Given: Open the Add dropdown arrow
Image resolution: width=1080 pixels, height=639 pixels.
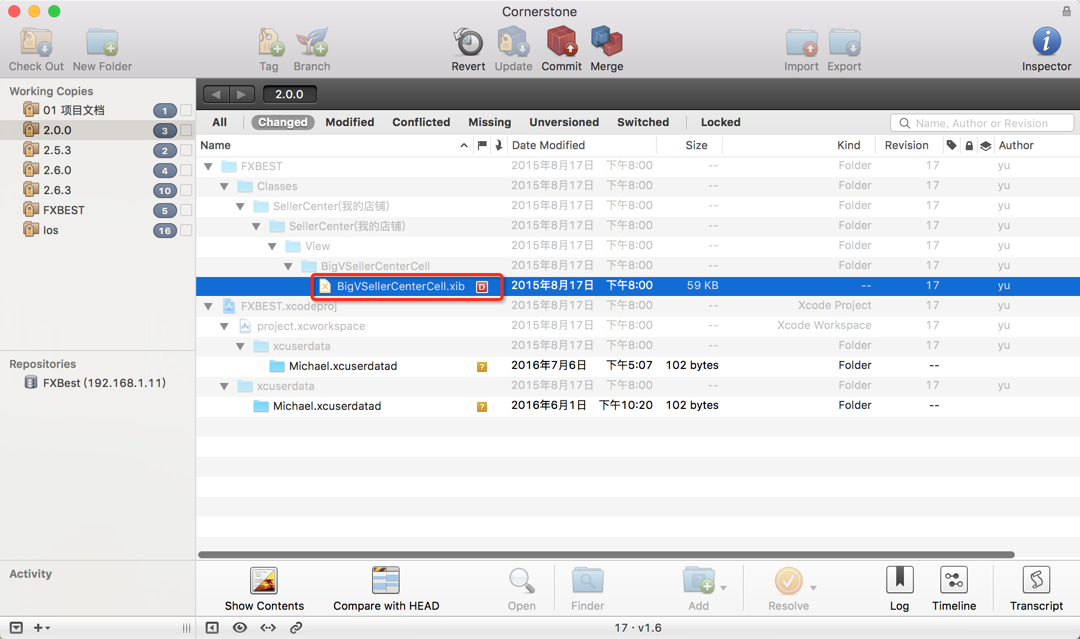Looking at the screenshot, I should 723,588.
